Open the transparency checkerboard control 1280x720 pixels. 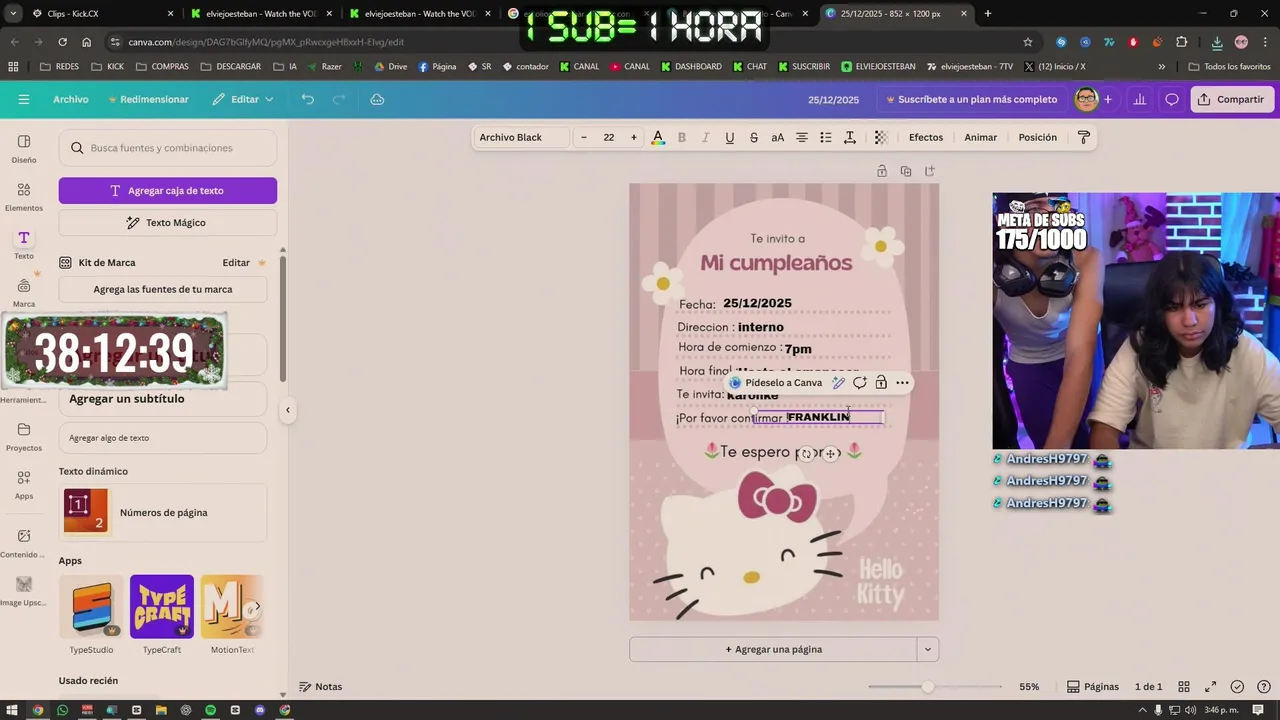pos(881,137)
